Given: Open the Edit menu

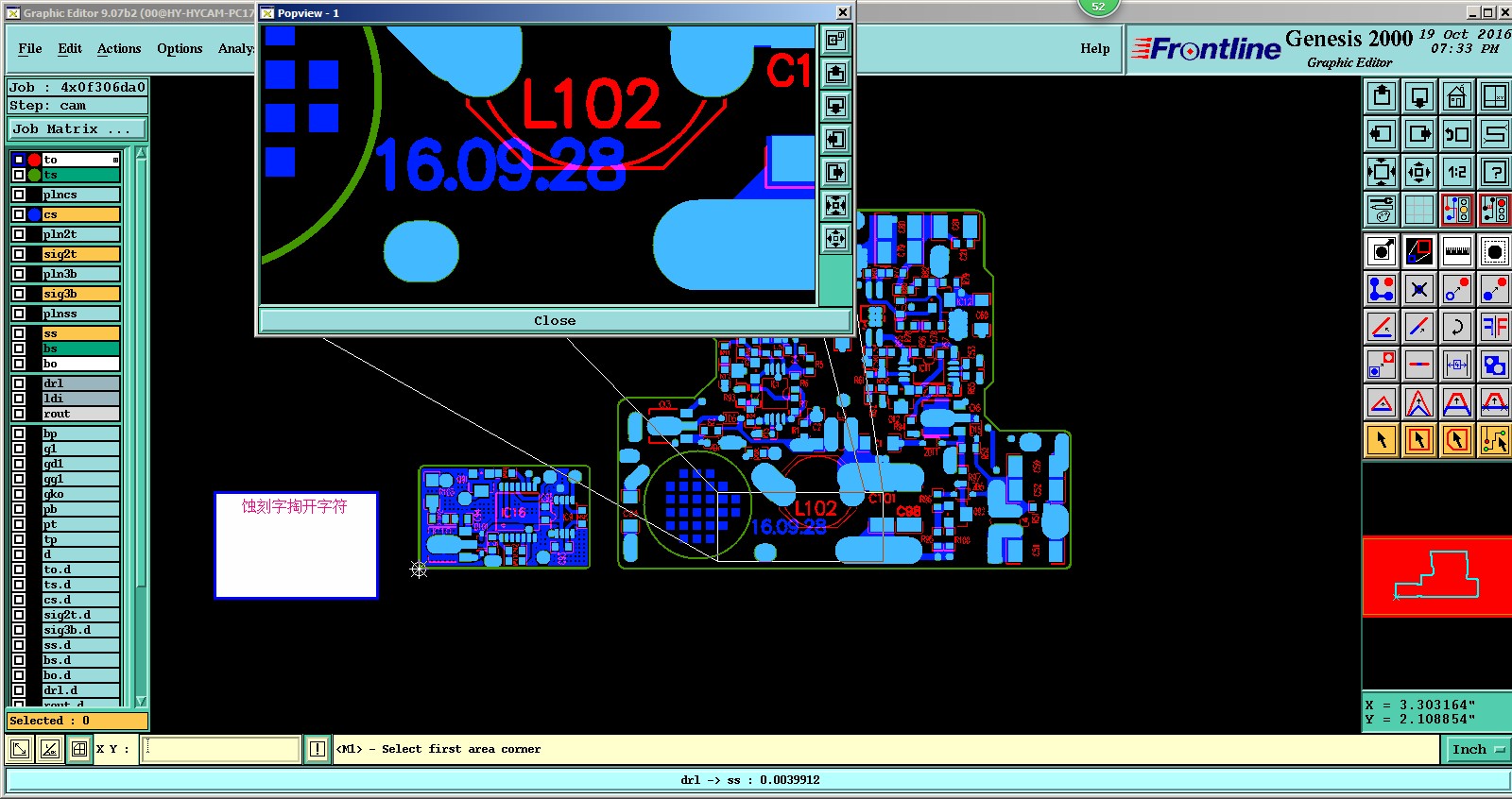Looking at the screenshot, I should [70, 48].
